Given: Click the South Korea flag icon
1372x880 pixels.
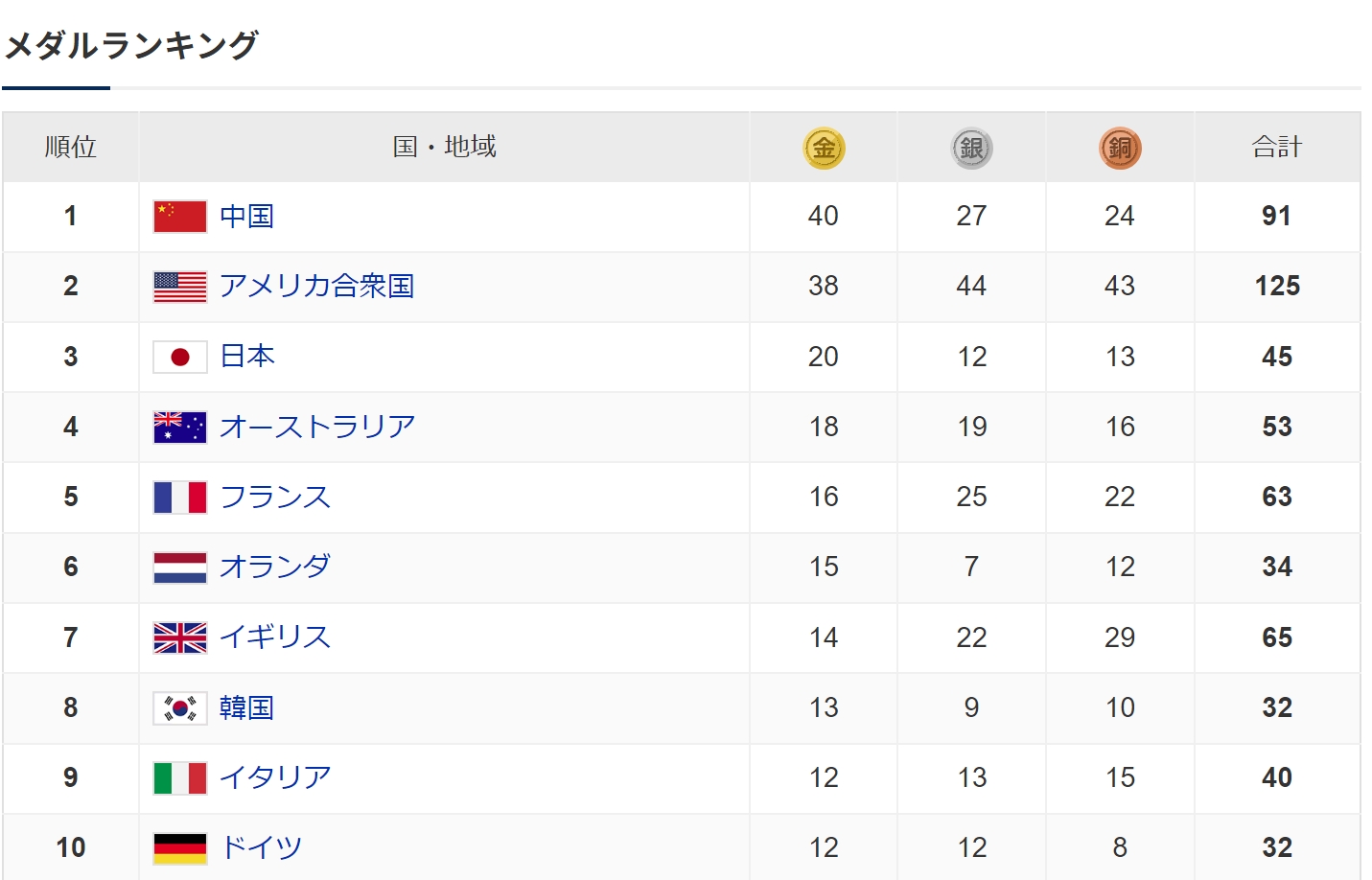Looking at the screenshot, I should click(180, 707).
